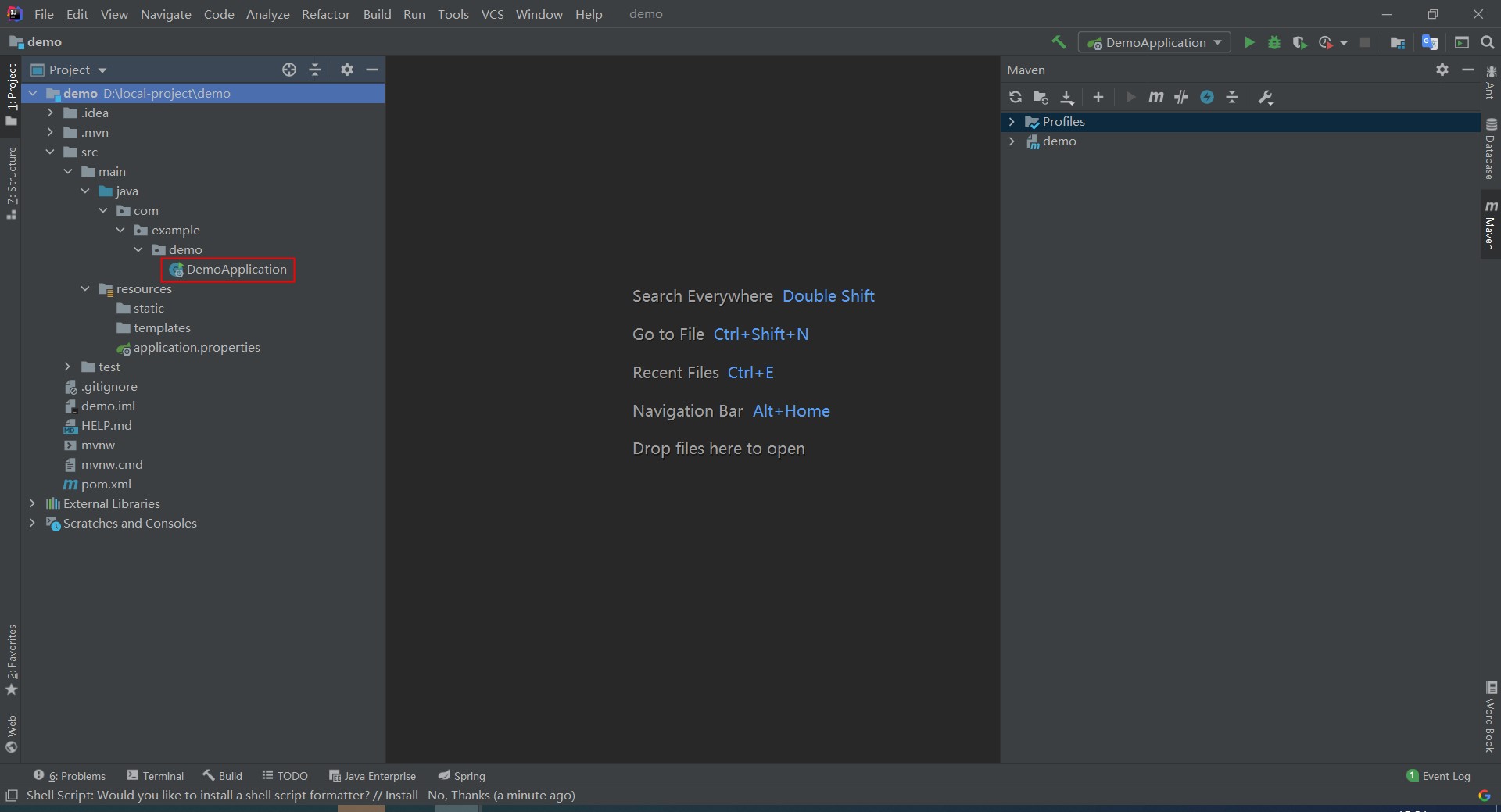1501x812 pixels.
Task: Hide the Project tool window
Action: click(x=372, y=70)
